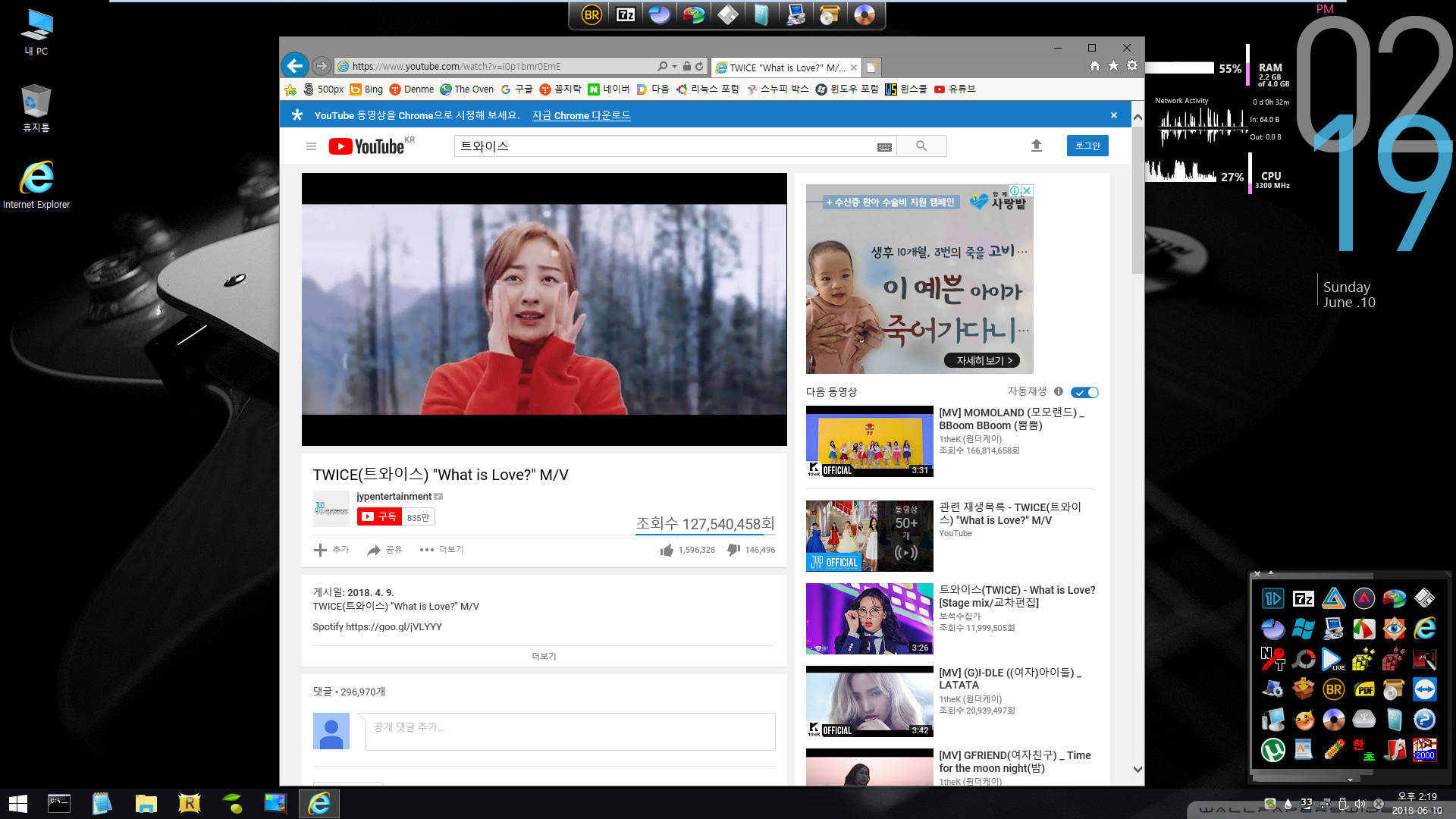Click the ad info (i) icon

[1015, 190]
